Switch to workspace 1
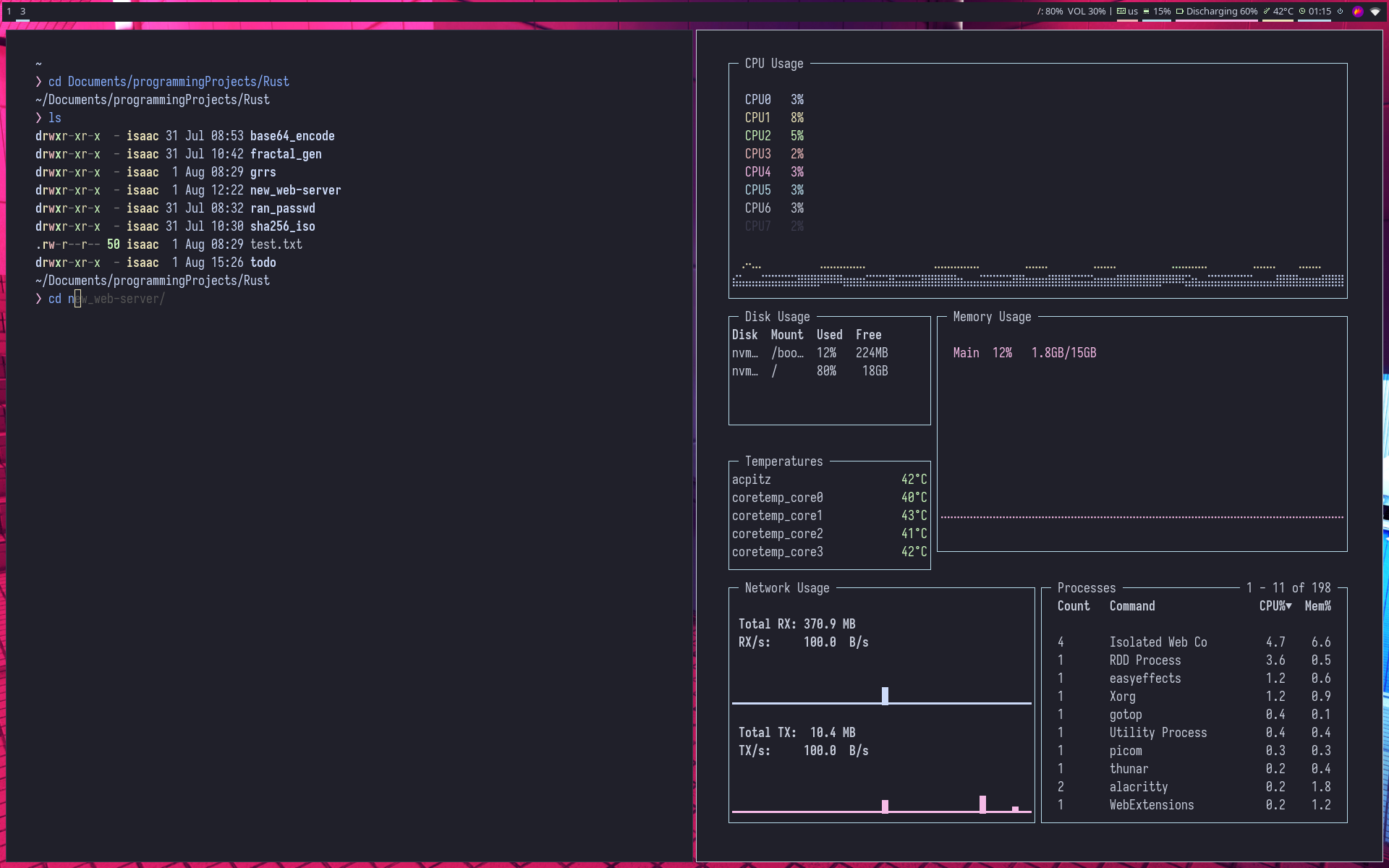Viewport: 1389px width, 868px height. coord(7,12)
